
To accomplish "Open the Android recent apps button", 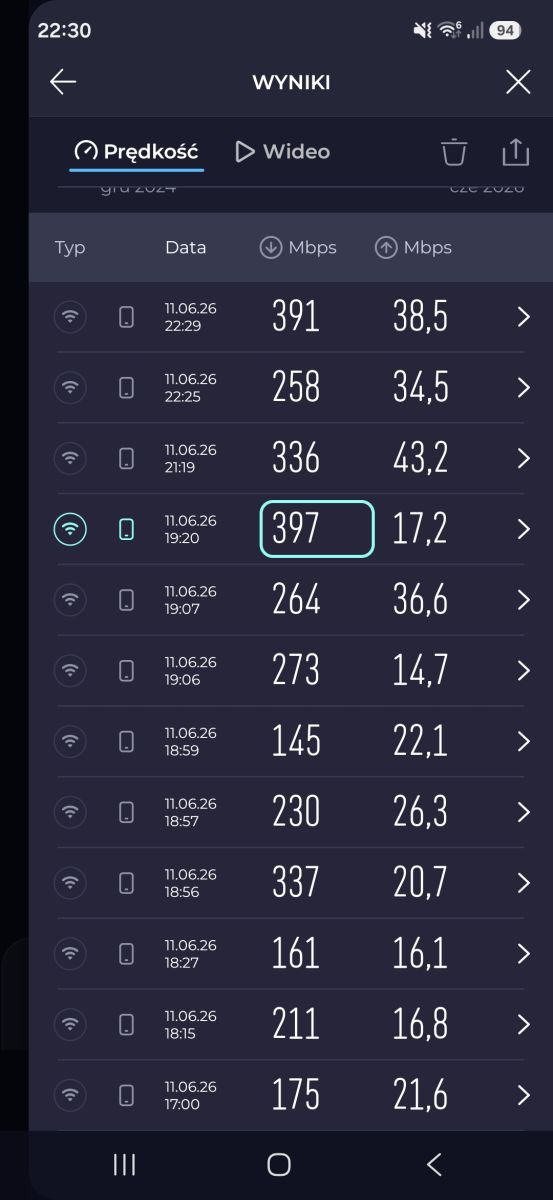I will click(x=124, y=1164).
